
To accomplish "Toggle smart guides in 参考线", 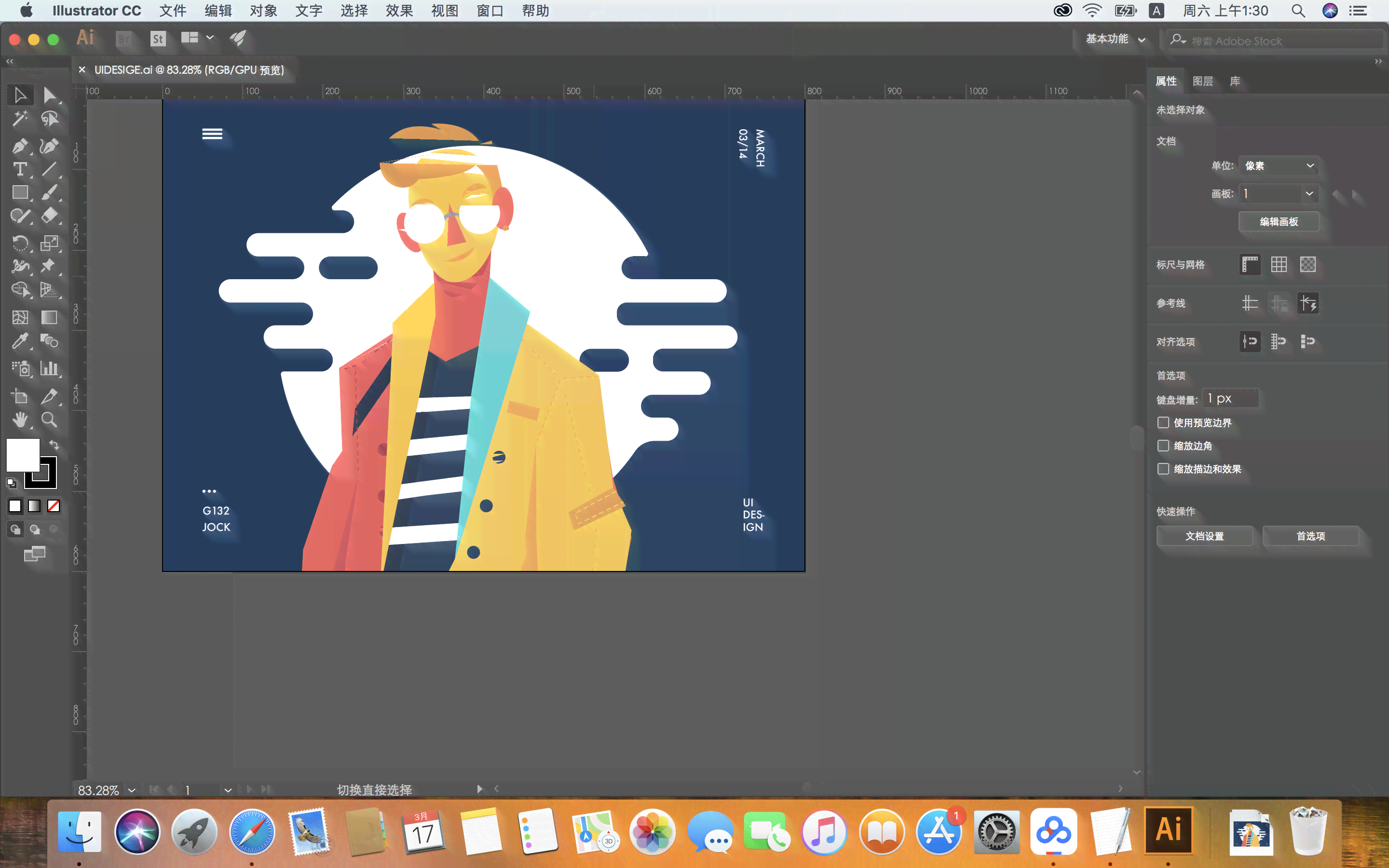I will click(x=1308, y=303).
